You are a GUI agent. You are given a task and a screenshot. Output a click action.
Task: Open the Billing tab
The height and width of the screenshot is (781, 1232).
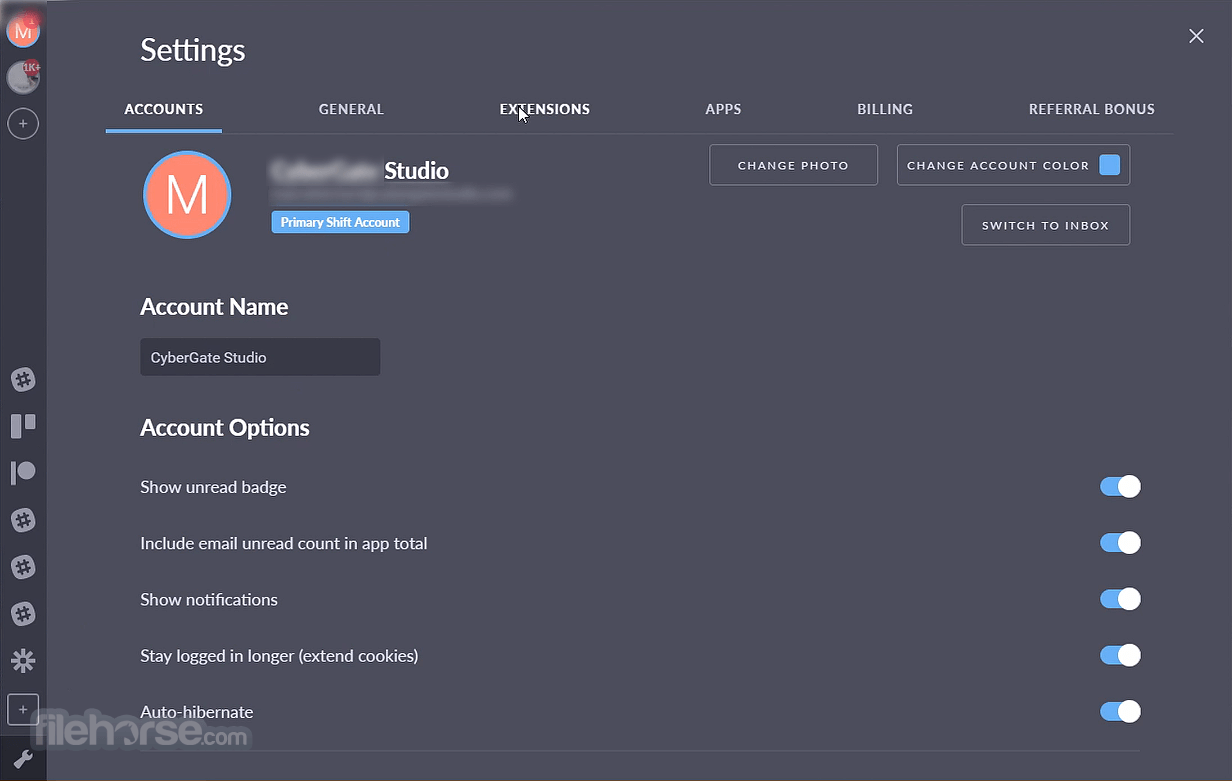885,109
